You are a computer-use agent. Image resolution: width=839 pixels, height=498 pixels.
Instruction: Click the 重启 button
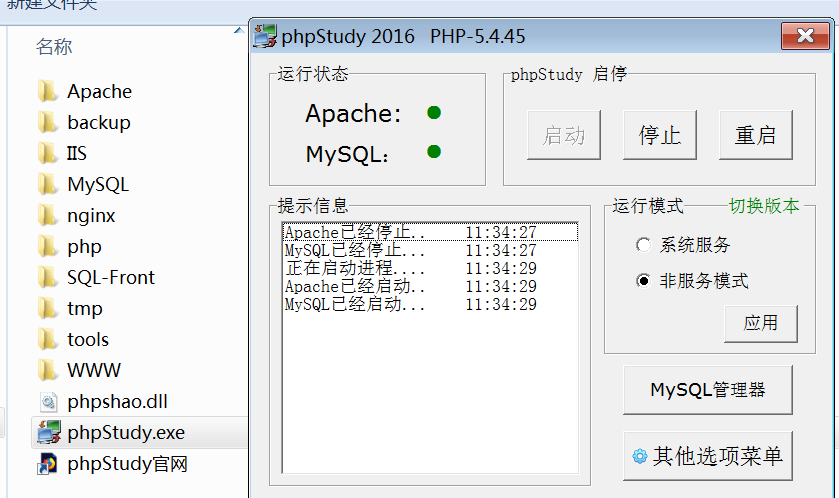coord(756,135)
